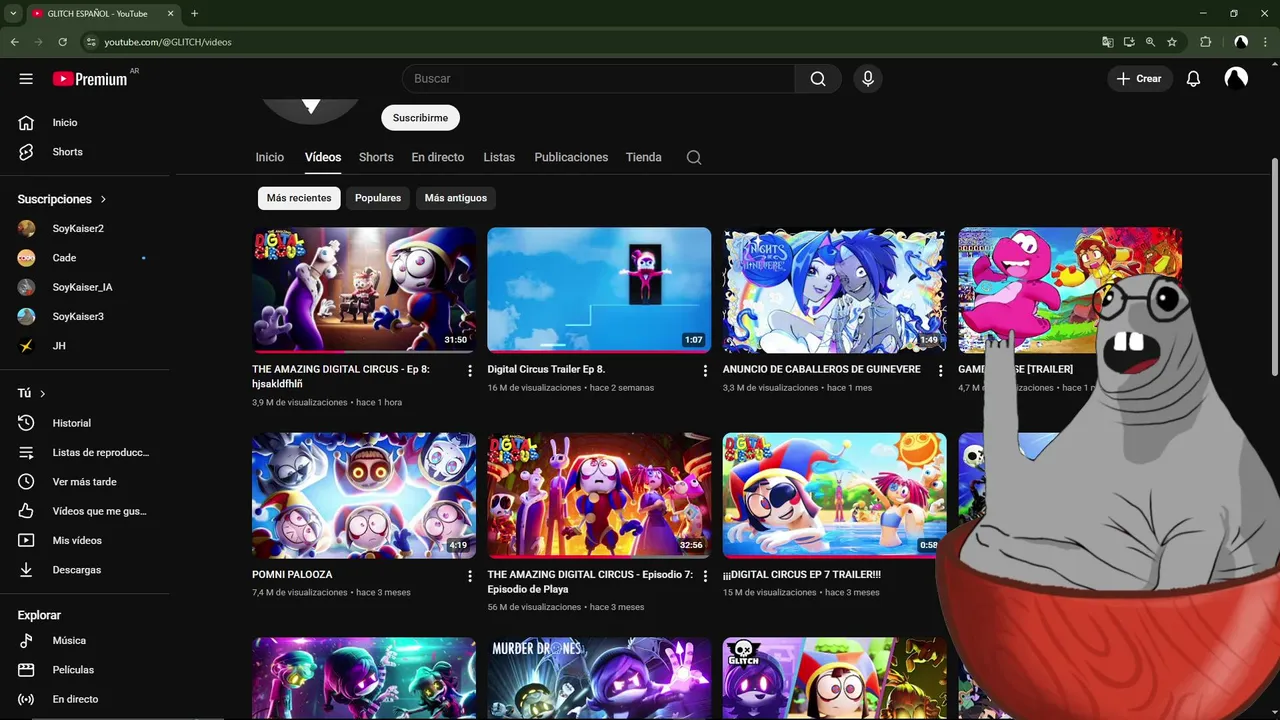Switch to the Inicio channel tab
The image size is (1280, 720).
pos(270,157)
